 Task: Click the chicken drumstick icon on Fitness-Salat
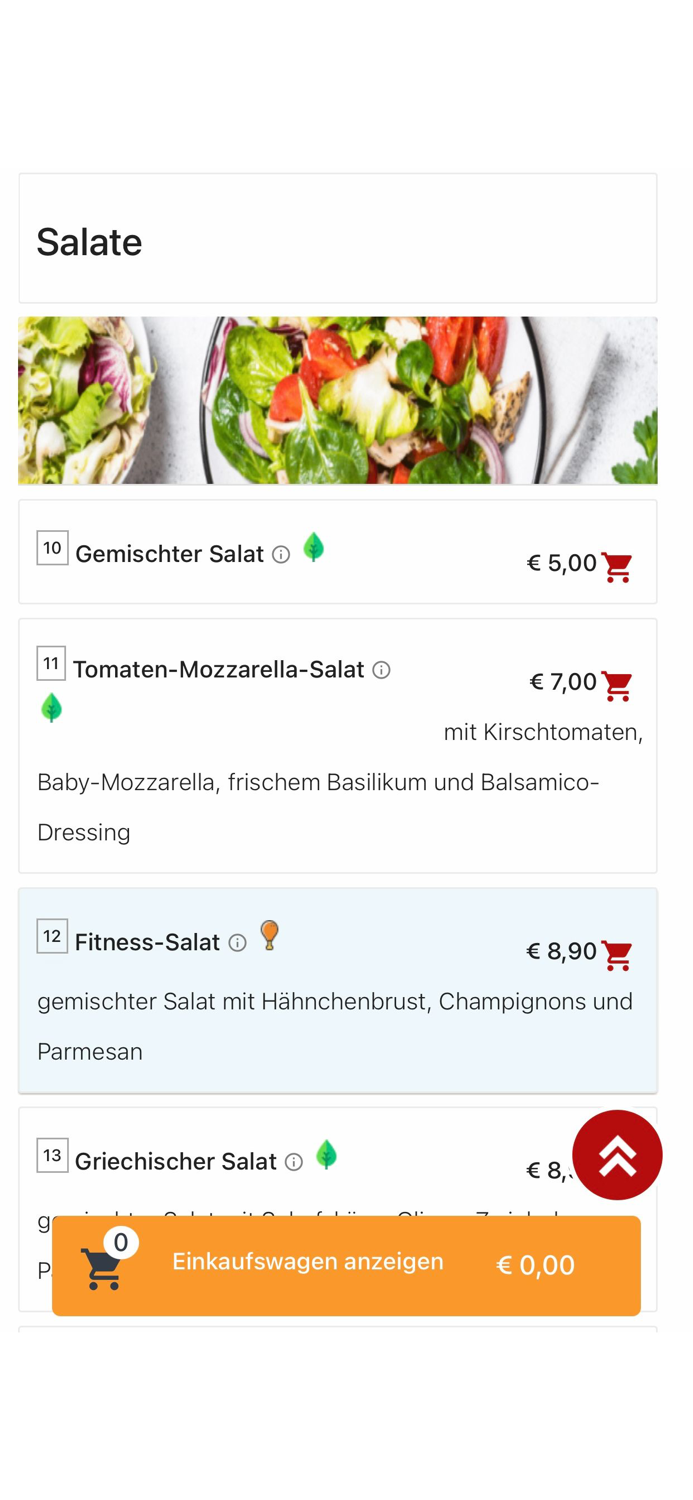[x=269, y=935]
